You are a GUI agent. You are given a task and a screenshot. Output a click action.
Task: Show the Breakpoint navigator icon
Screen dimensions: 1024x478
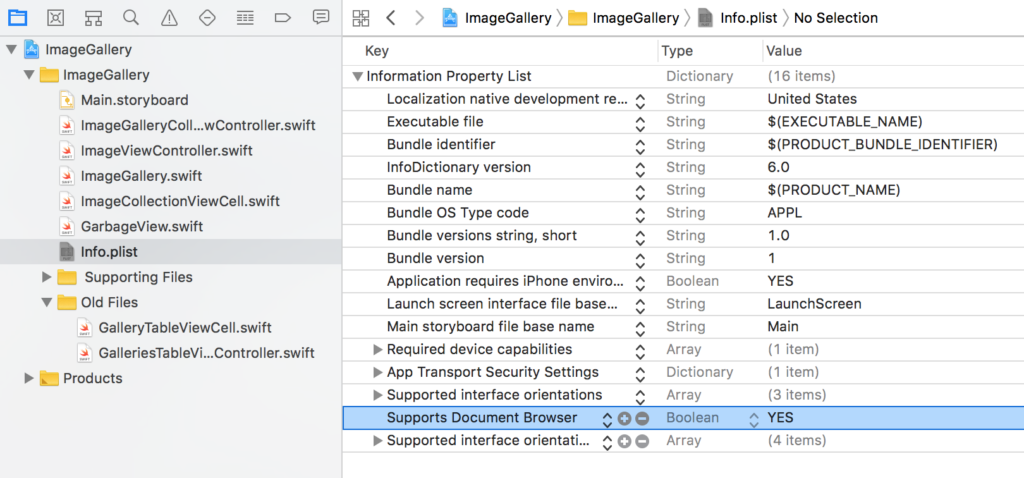[283, 18]
